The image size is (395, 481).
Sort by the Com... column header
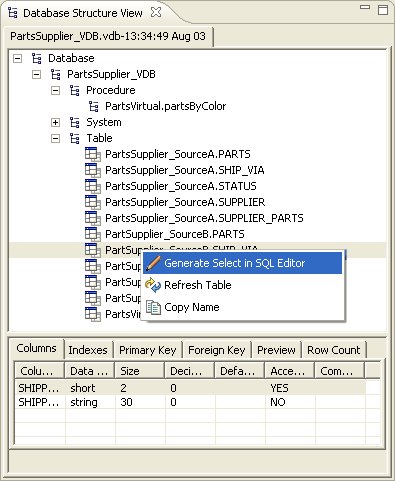pos(339,371)
